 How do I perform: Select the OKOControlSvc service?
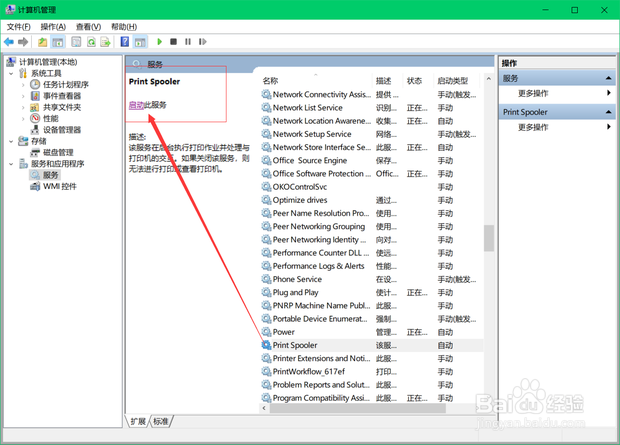(x=371, y=187)
